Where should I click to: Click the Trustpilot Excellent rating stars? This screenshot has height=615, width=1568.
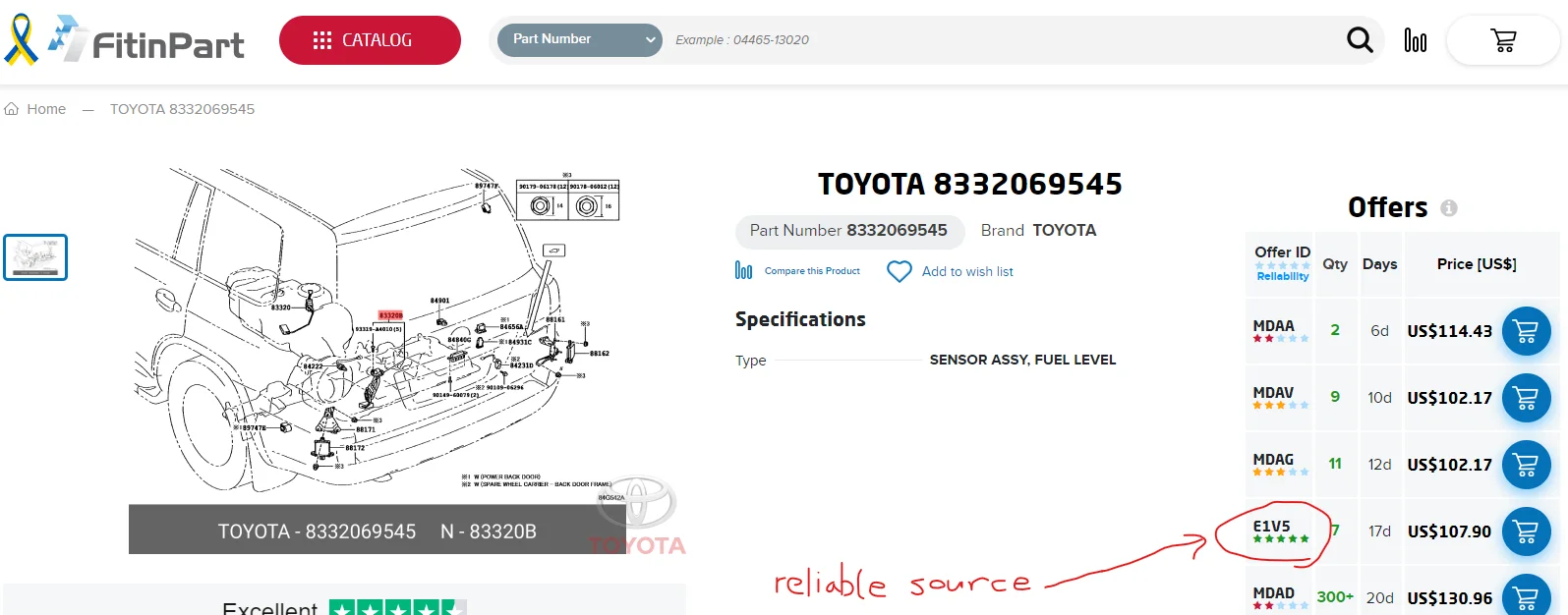click(x=398, y=607)
